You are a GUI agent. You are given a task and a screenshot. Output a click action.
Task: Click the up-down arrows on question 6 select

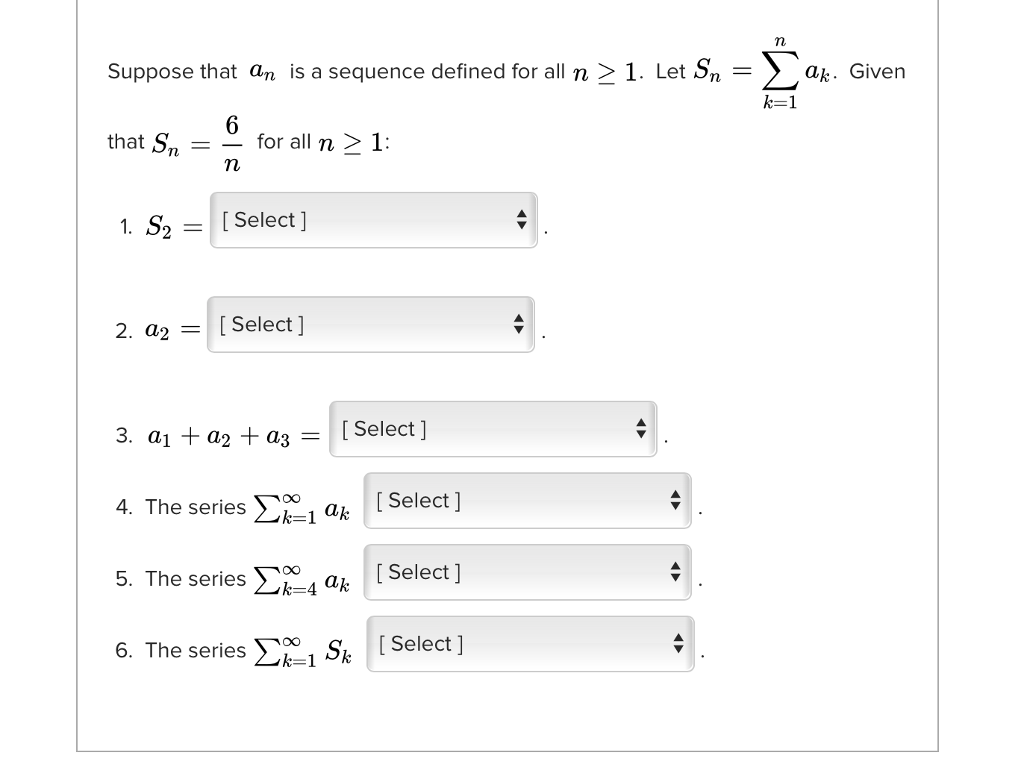pos(678,644)
